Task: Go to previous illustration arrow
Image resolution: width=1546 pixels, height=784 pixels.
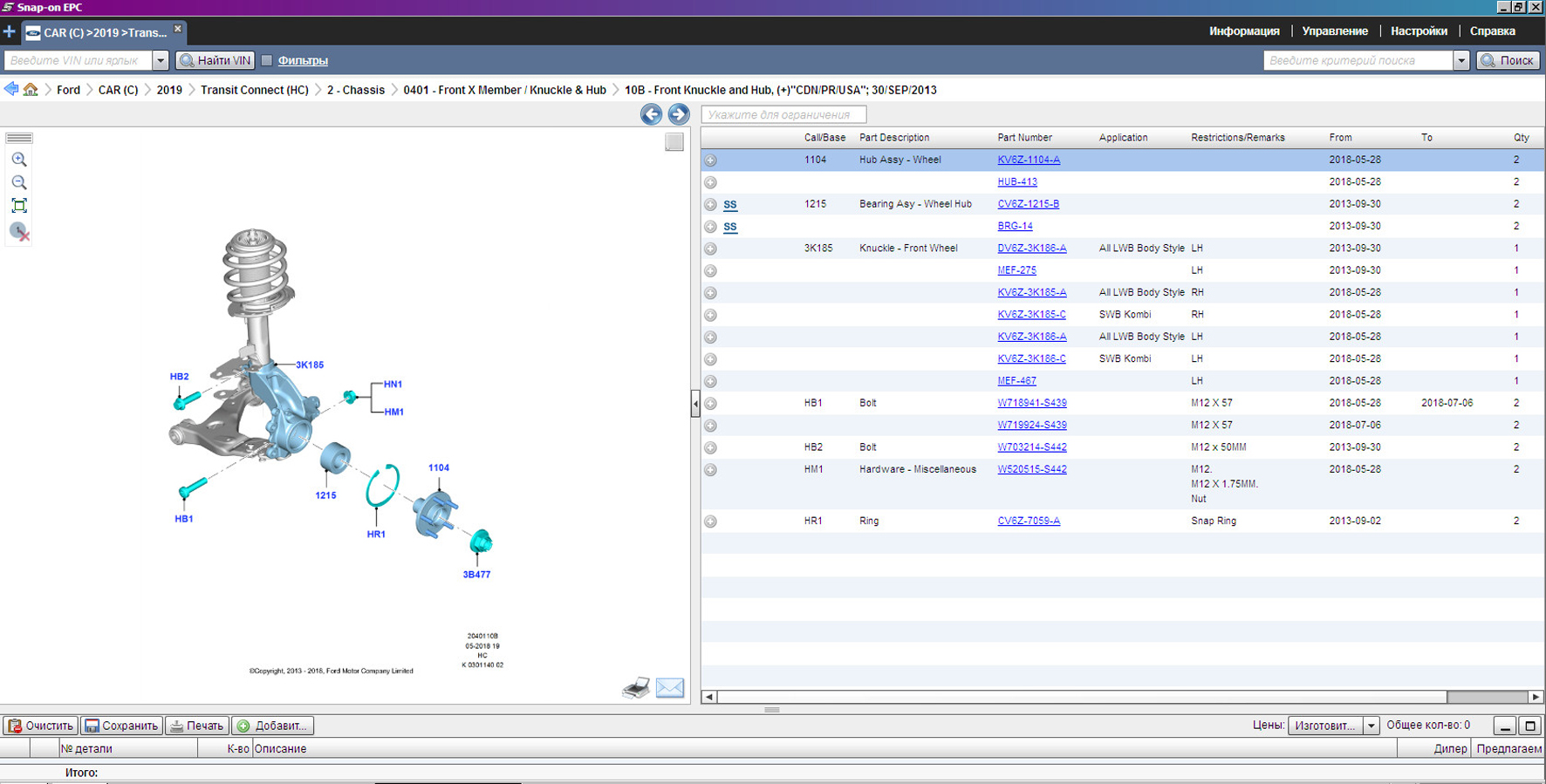Action: click(651, 114)
